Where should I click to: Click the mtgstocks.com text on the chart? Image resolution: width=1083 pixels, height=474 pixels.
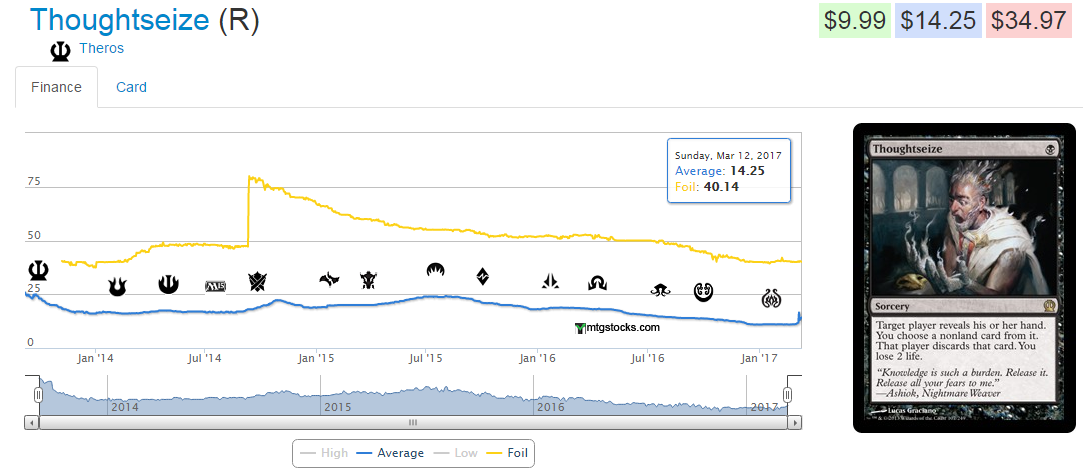[622, 328]
